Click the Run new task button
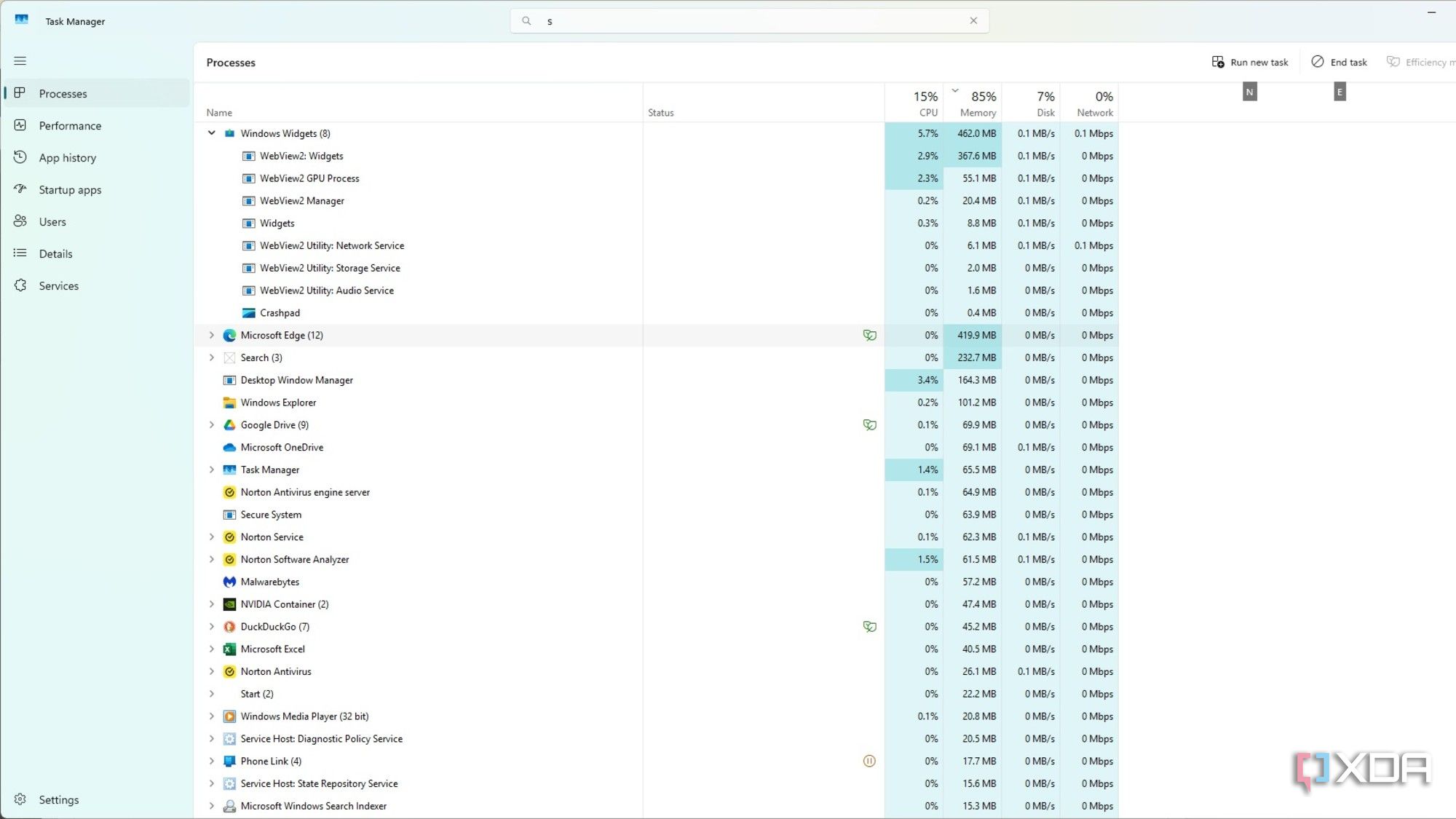1456x819 pixels. [1249, 62]
